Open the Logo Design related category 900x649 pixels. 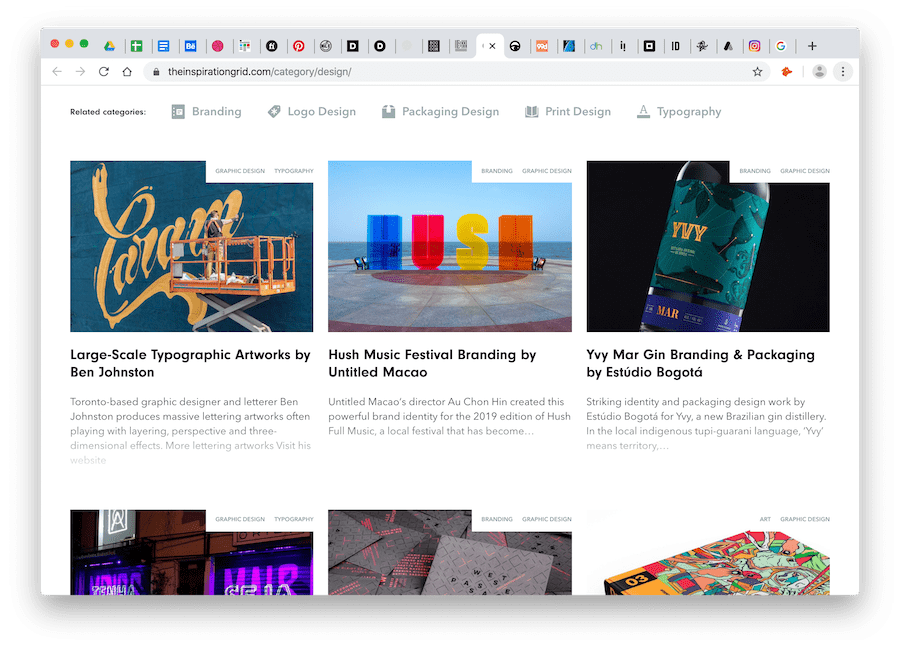(312, 112)
